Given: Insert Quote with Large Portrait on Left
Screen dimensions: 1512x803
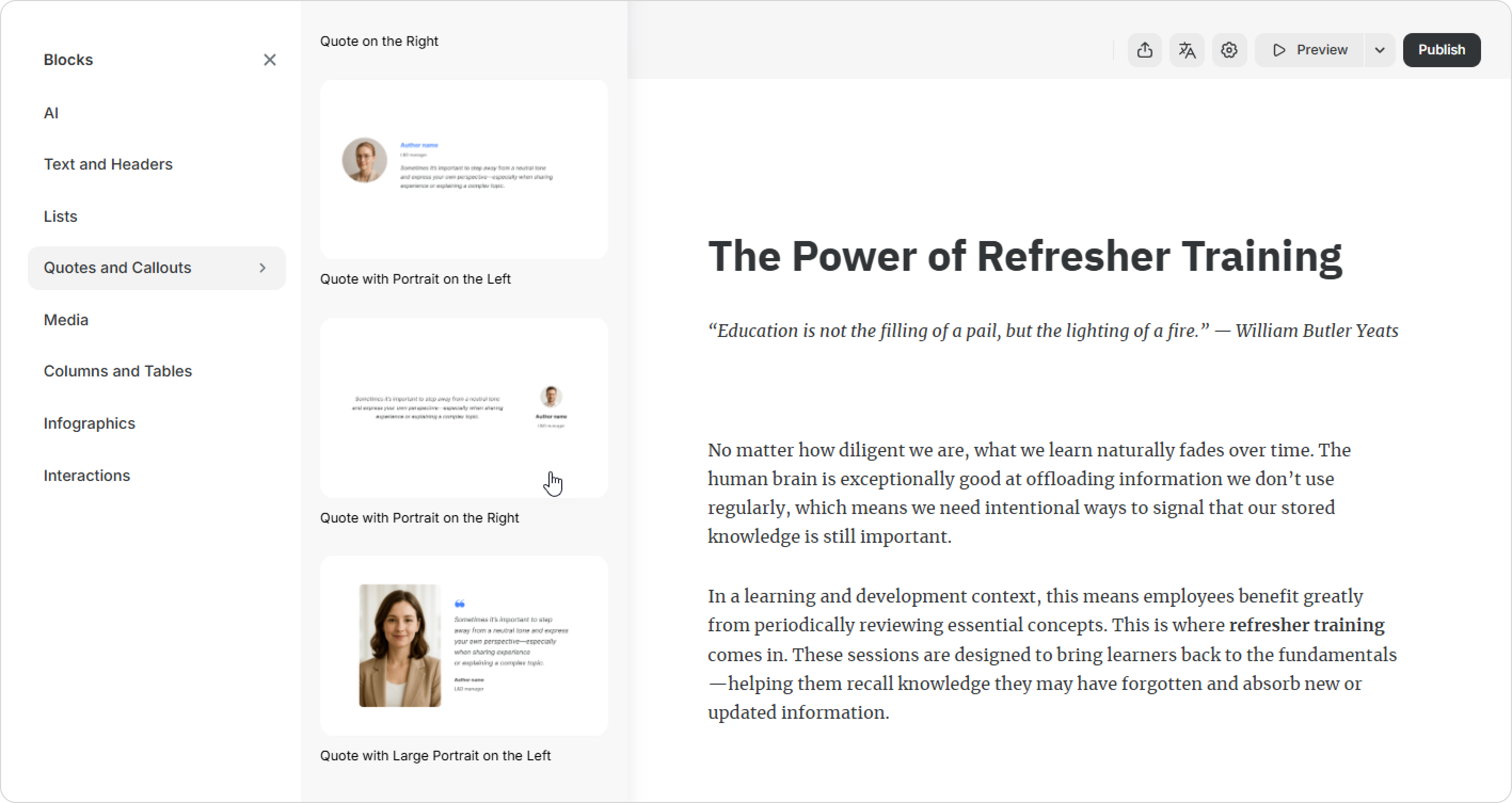Looking at the screenshot, I should (x=463, y=645).
